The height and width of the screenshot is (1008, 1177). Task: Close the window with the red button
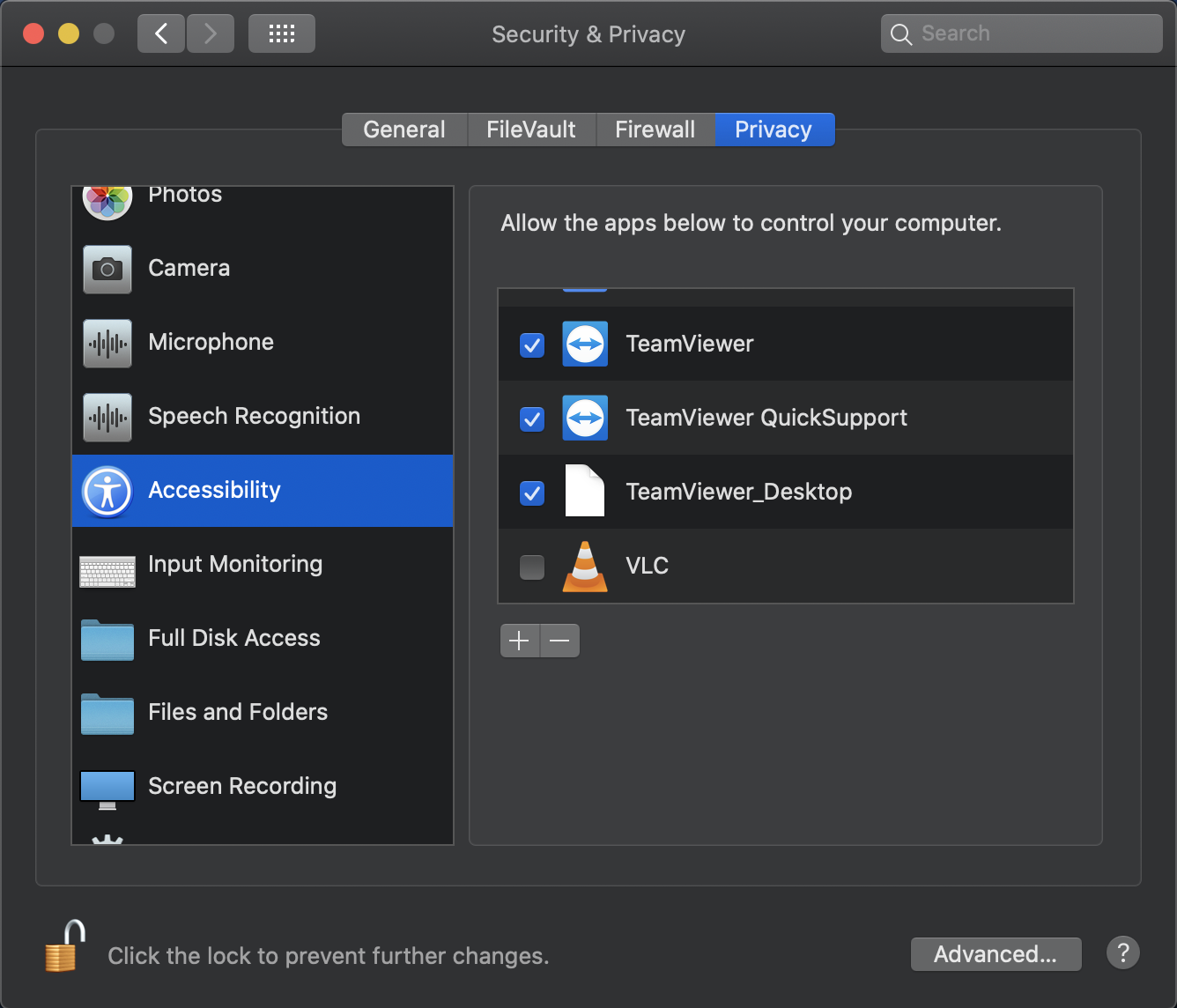[x=33, y=33]
